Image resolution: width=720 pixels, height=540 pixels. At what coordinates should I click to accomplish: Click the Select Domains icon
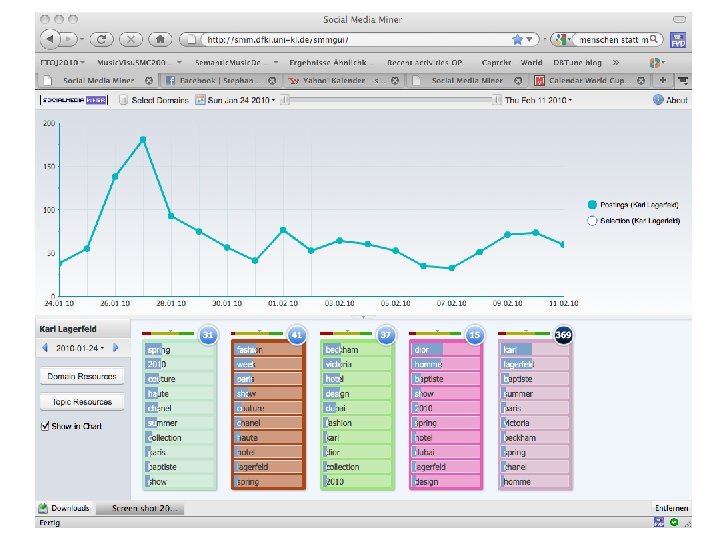click(123, 100)
